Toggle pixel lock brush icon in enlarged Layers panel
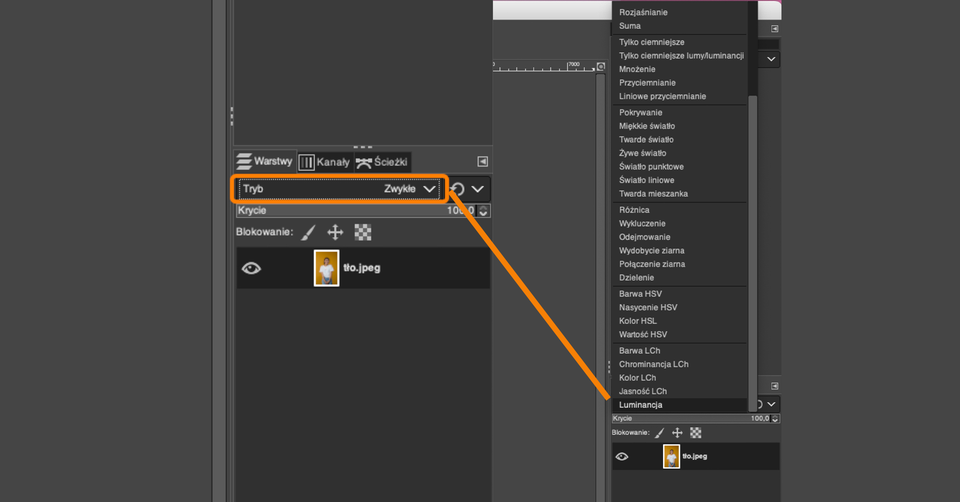 [x=308, y=232]
